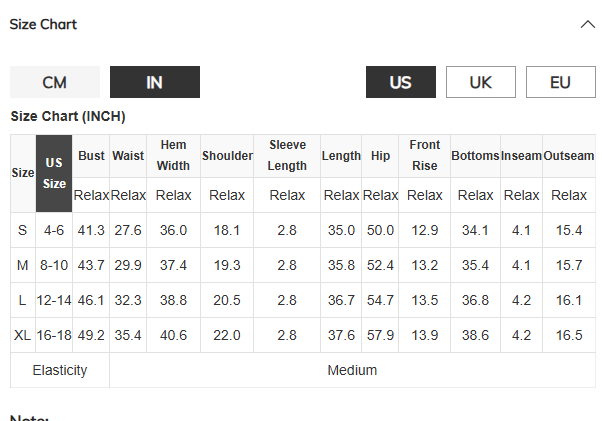Click the Sleeve Length column header
This screenshot has width=604, height=421.
tap(287, 156)
